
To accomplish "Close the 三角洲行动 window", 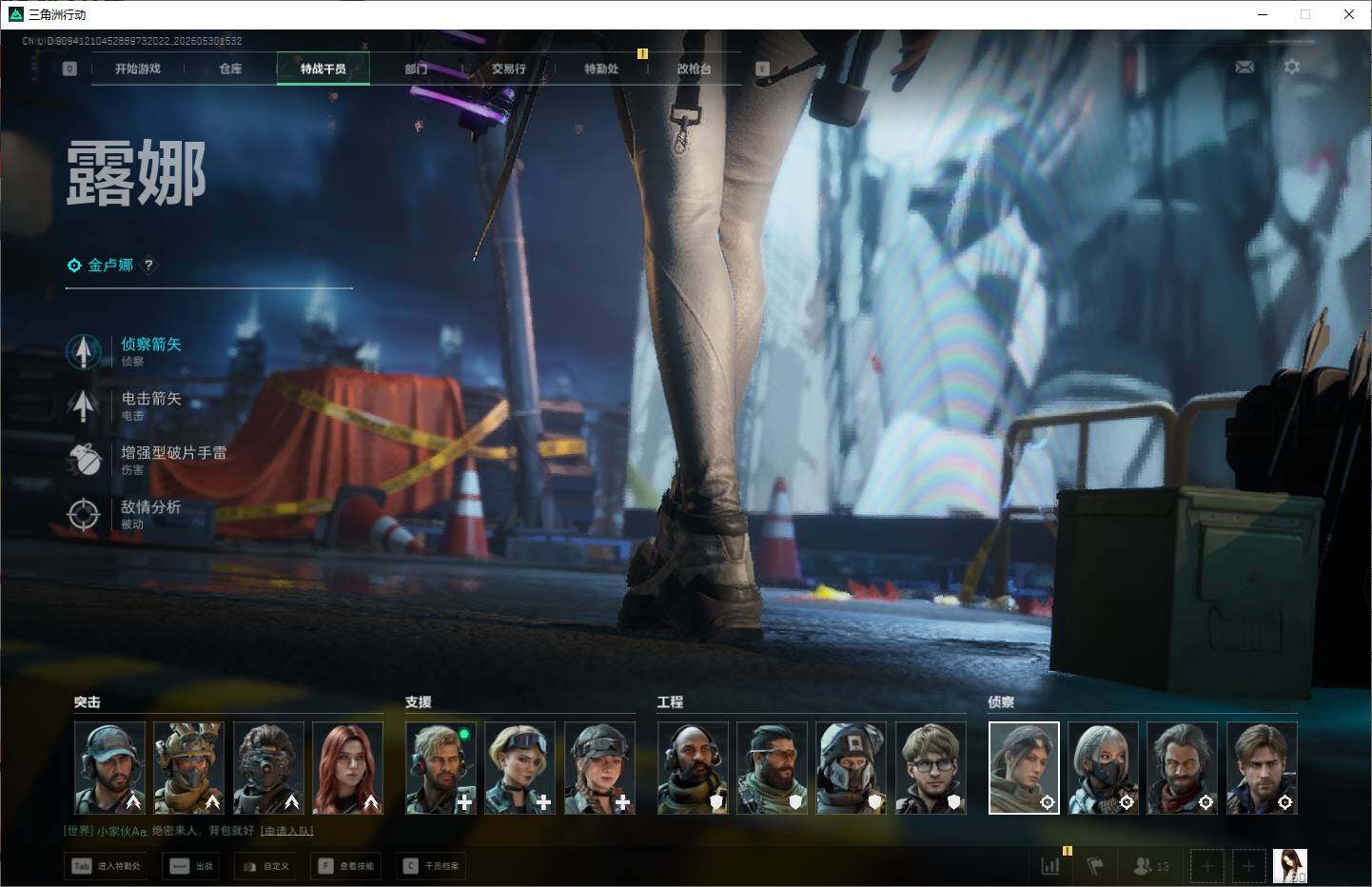I will 1349,14.
